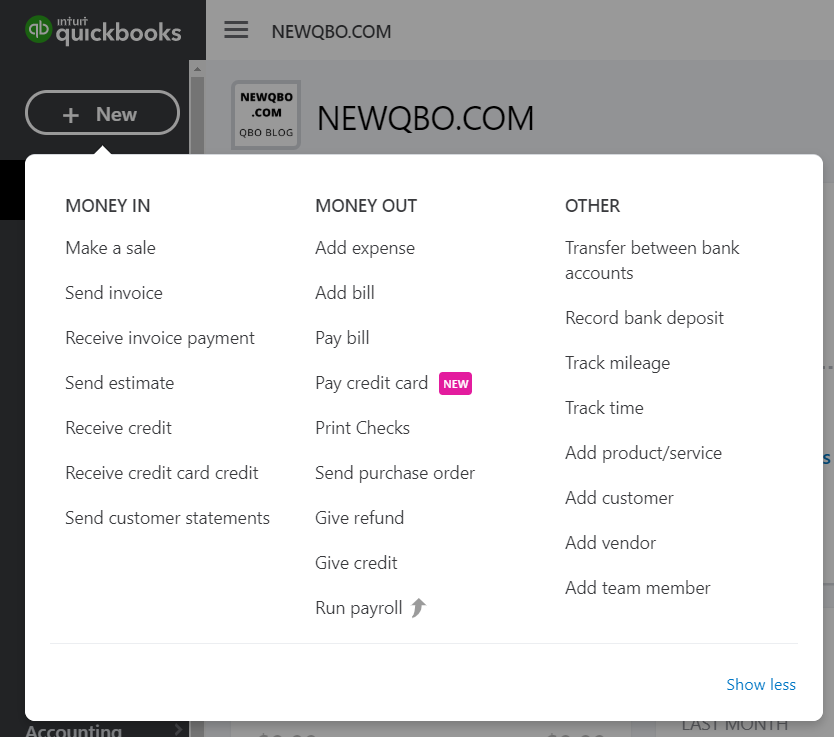Choose Send estimate

point(120,383)
